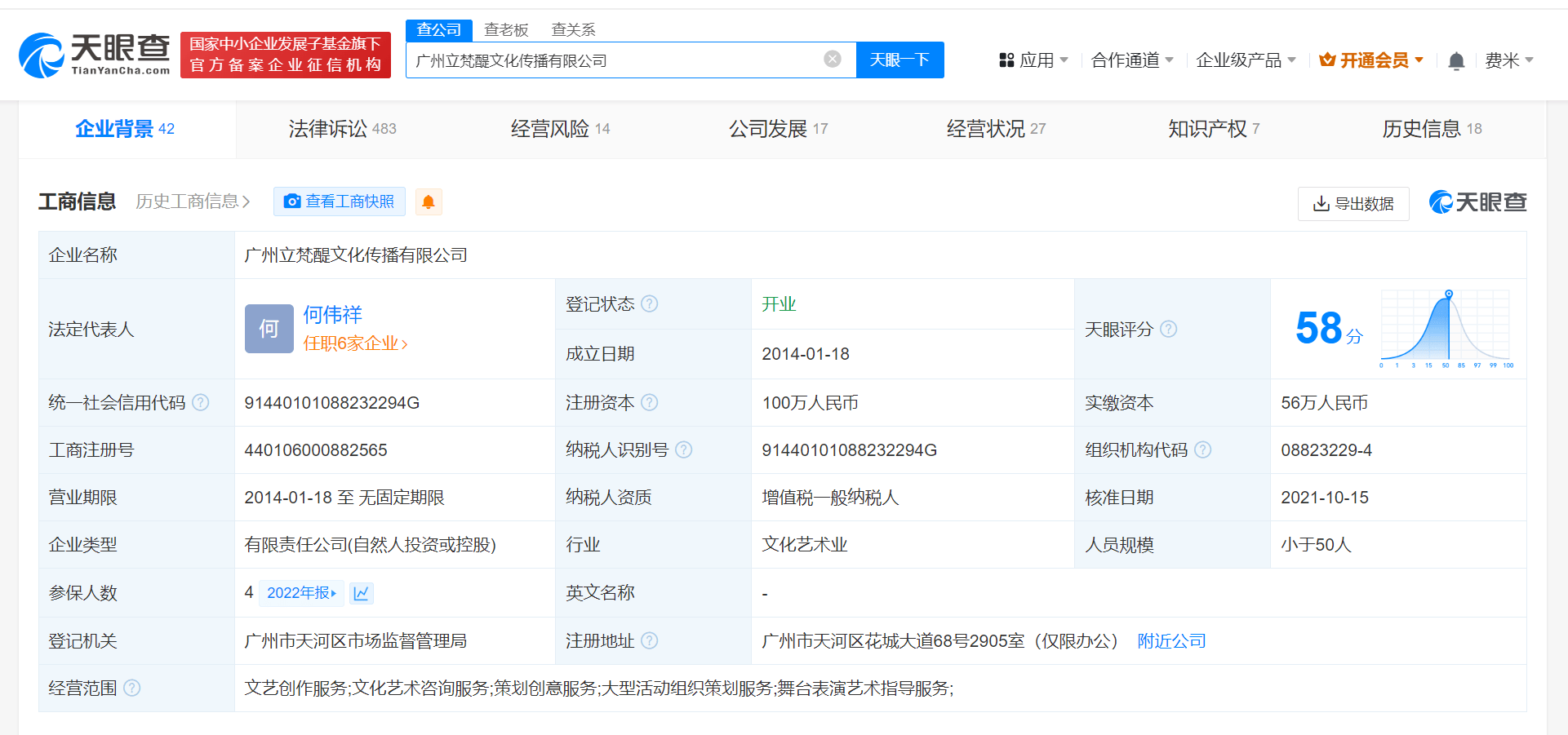Click the red 官方备案企业征信机构 banner
Image resolution: width=1568 pixels, height=735 pixels.
[286, 55]
